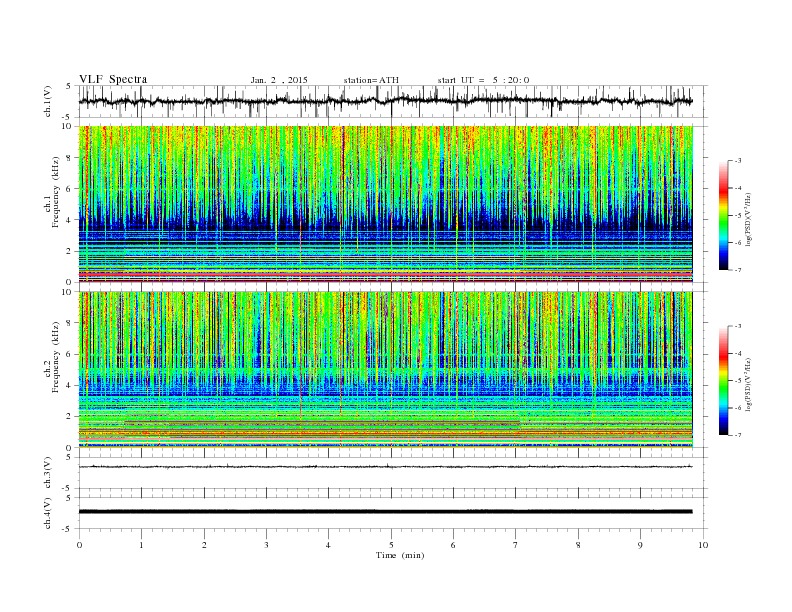Click ch.2 spectrogram frequency tick "6"
The height and width of the screenshot is (612, 792).
click(x=70, y=354)
